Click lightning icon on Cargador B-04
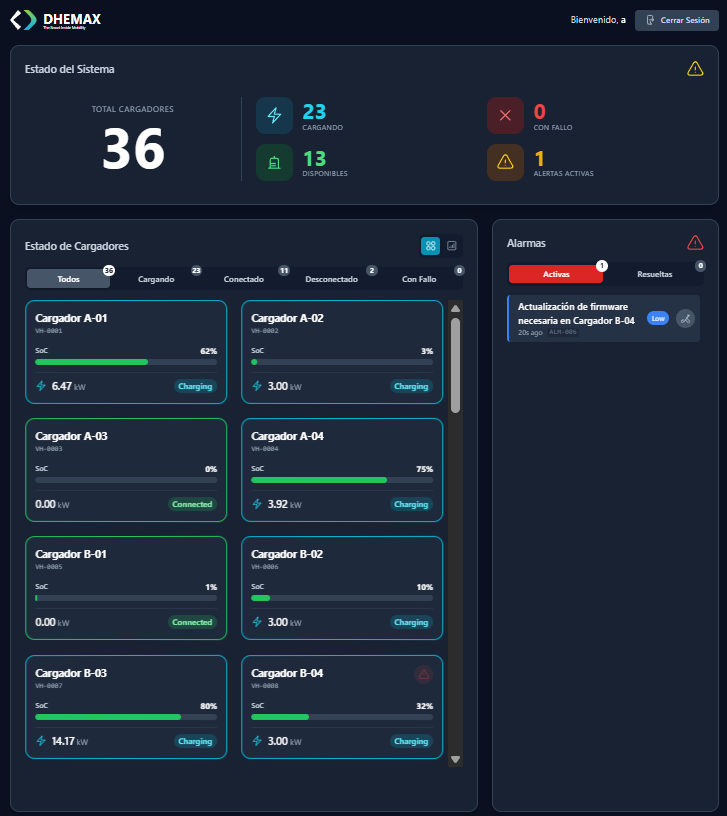727x816 pixels. pos(257,741)
